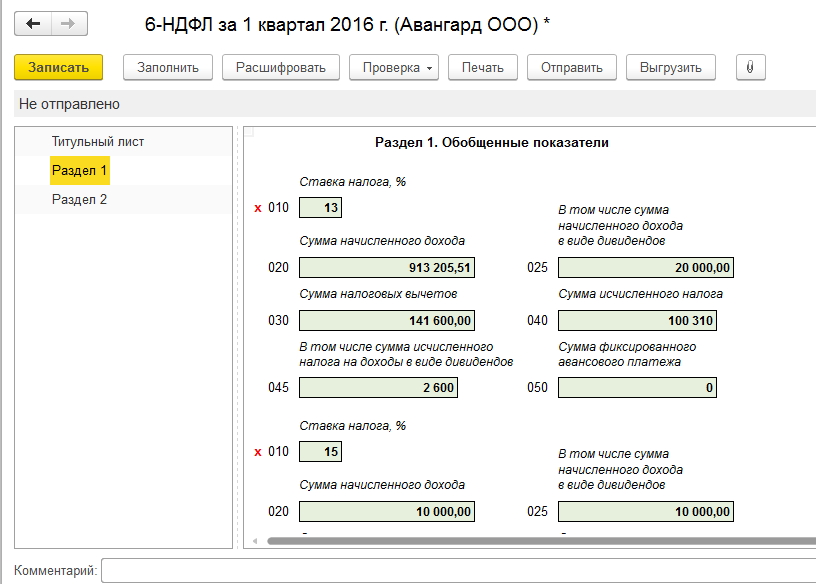The height and width of the screenshot is (584, 816).
Task: Open the paperclip attachments button
Action: click(750, 67)
